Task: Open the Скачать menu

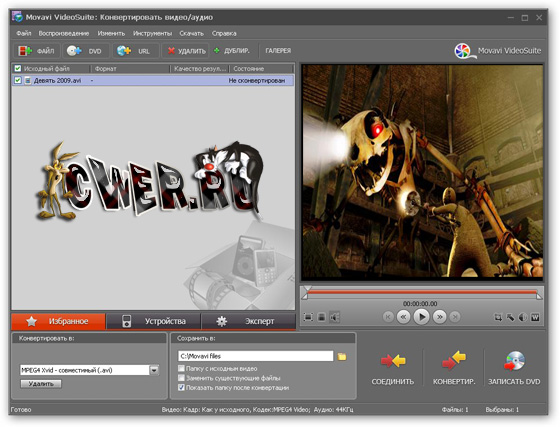Action: (191, 33)
